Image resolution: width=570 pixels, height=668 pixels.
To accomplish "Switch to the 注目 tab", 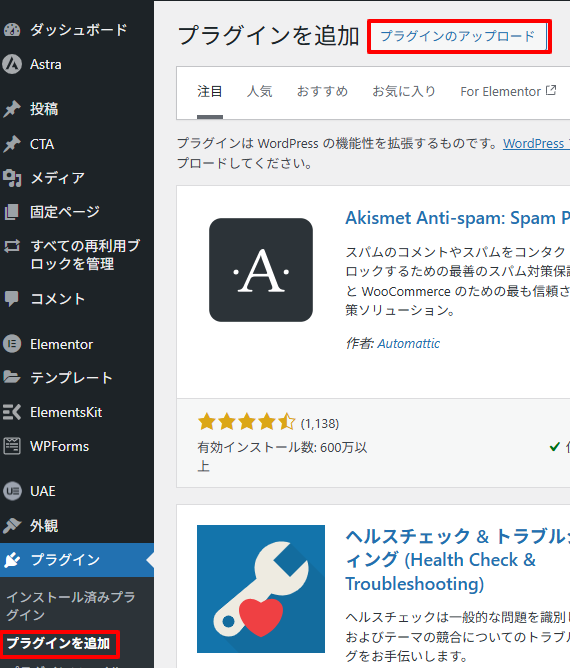I will (210, 91).
